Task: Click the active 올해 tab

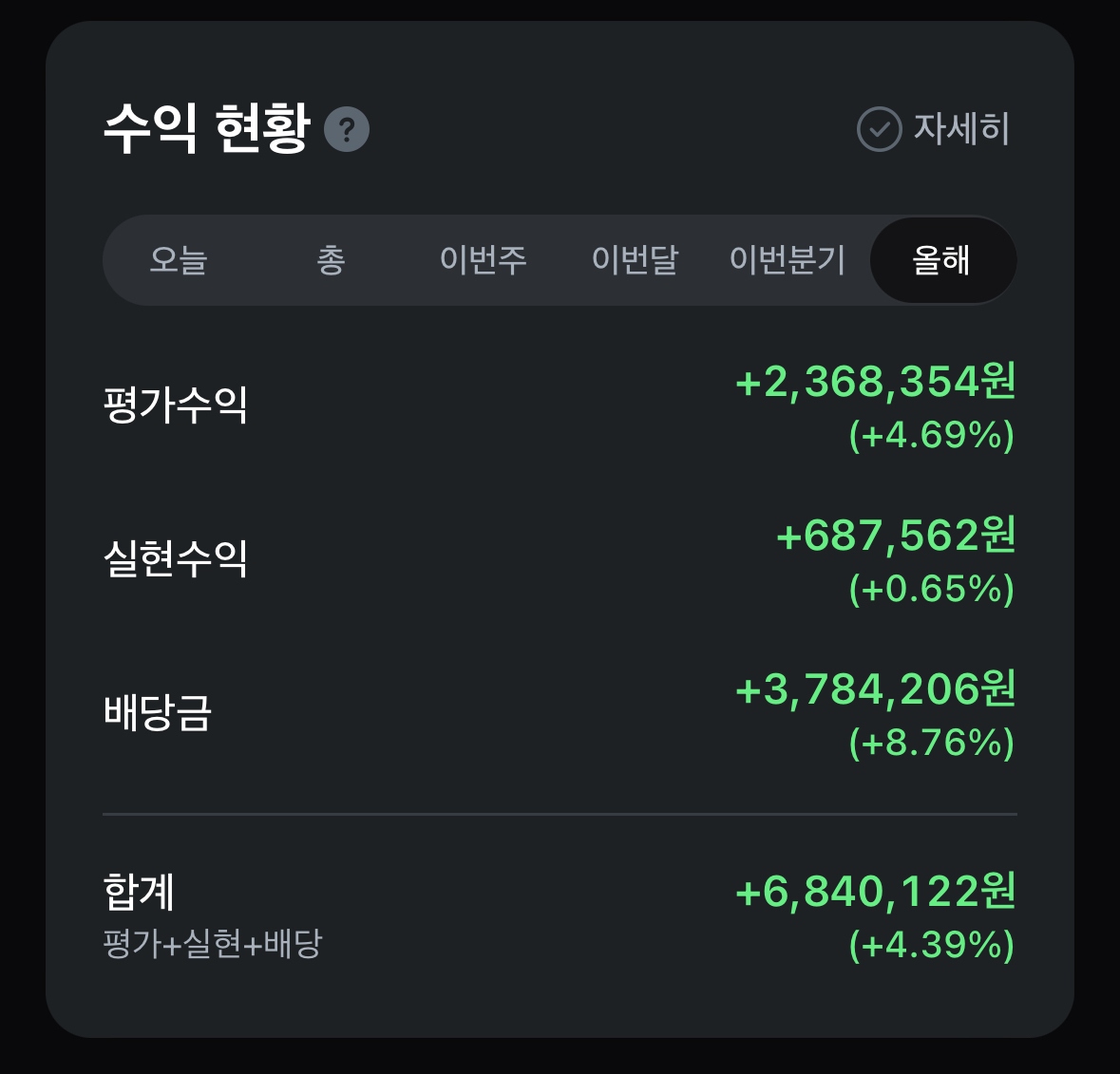Action: [941, 259]
